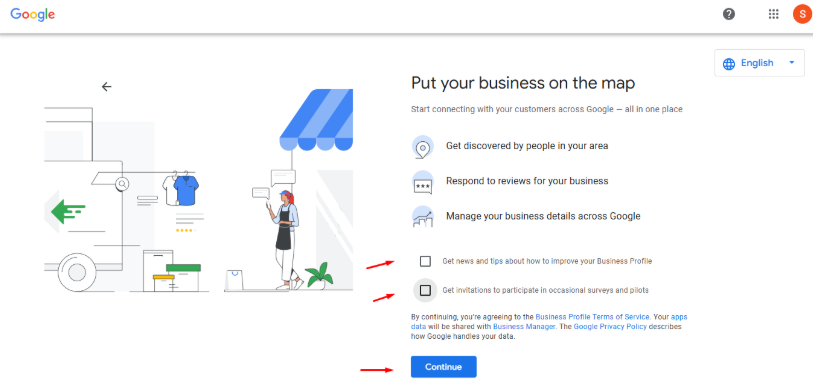Viewport: 815px width, 380px height.
Task: Click the storefront illustration image
Action: coord(199,190)
